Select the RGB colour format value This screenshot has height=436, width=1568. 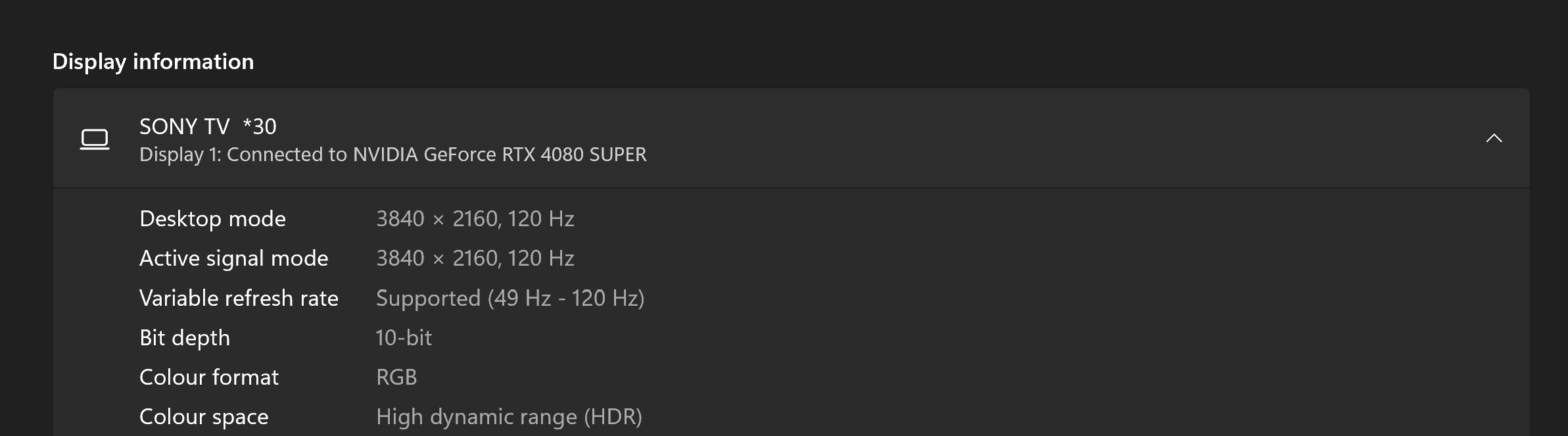(396, 377)
